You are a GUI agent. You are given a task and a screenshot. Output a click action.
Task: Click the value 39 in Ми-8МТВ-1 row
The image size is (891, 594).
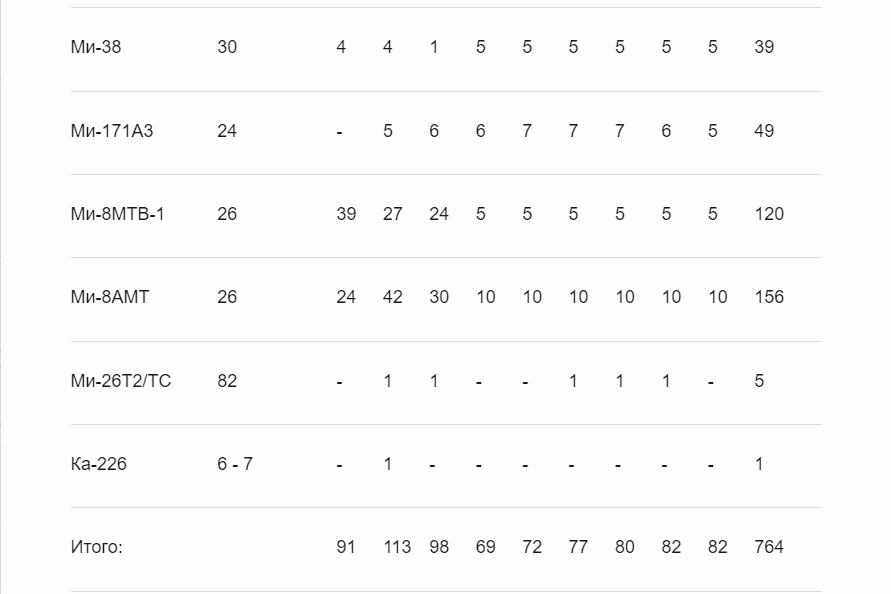pyautogui.click(x=346, y=214)
